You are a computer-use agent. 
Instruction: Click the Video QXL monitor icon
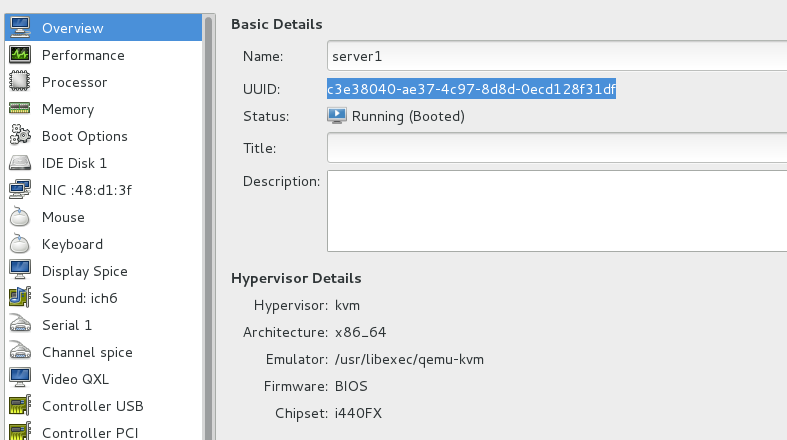click(20, 379)
